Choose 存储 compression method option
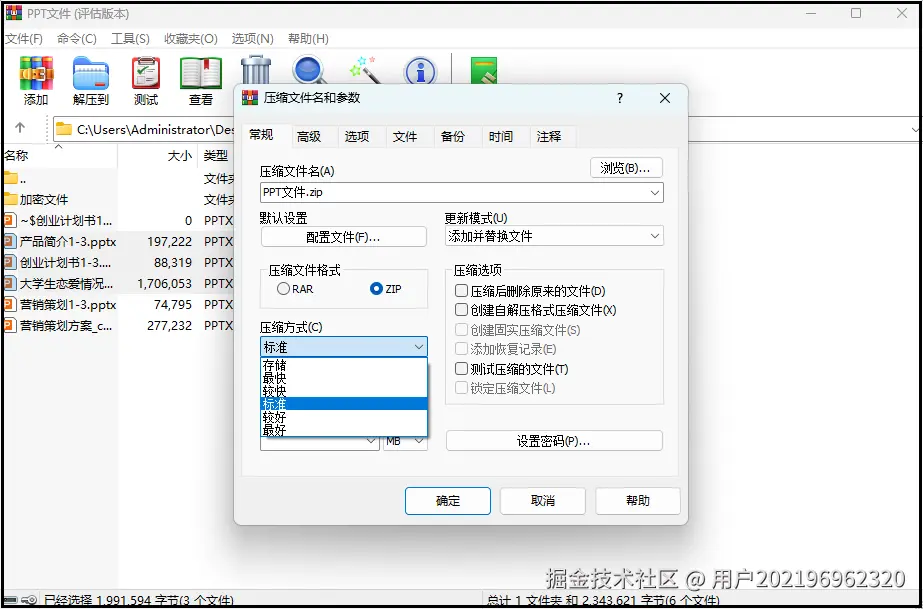This screenshot has height=609, width=923. click(x=343, y=365)
